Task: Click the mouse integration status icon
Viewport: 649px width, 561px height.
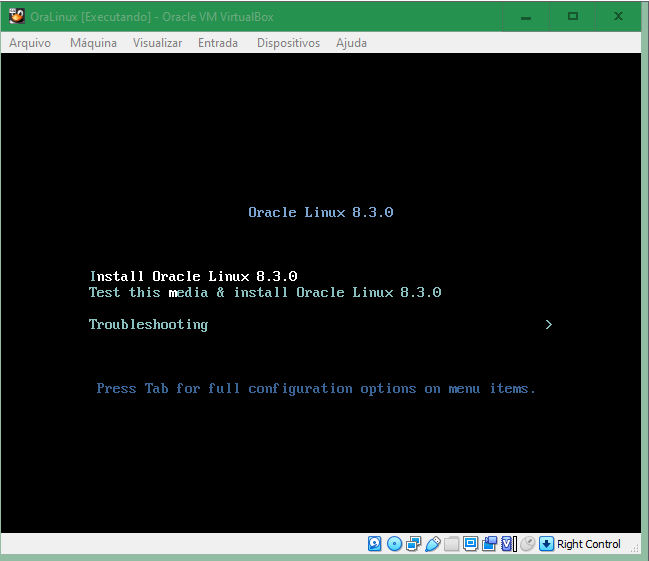Action: pos(528,544)
